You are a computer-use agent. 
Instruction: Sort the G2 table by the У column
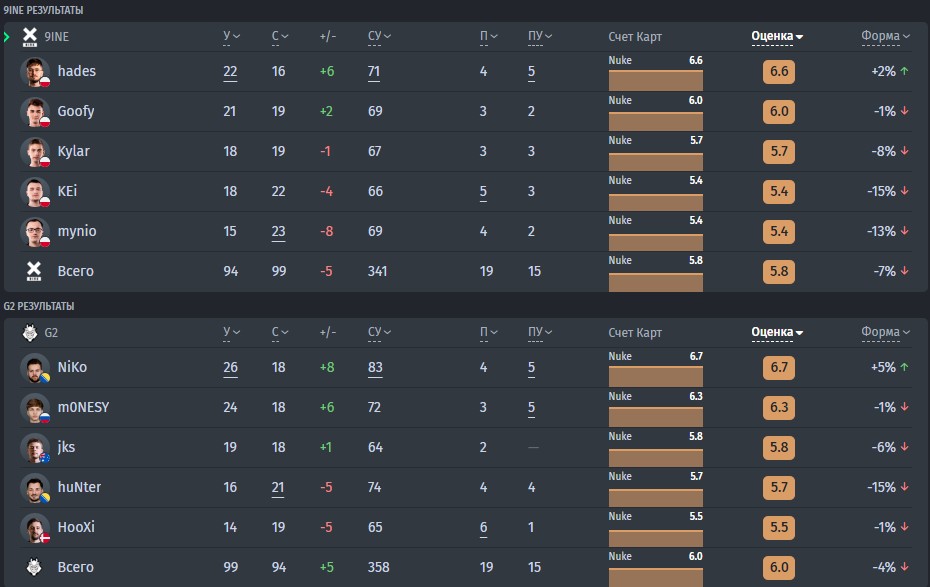231,332
